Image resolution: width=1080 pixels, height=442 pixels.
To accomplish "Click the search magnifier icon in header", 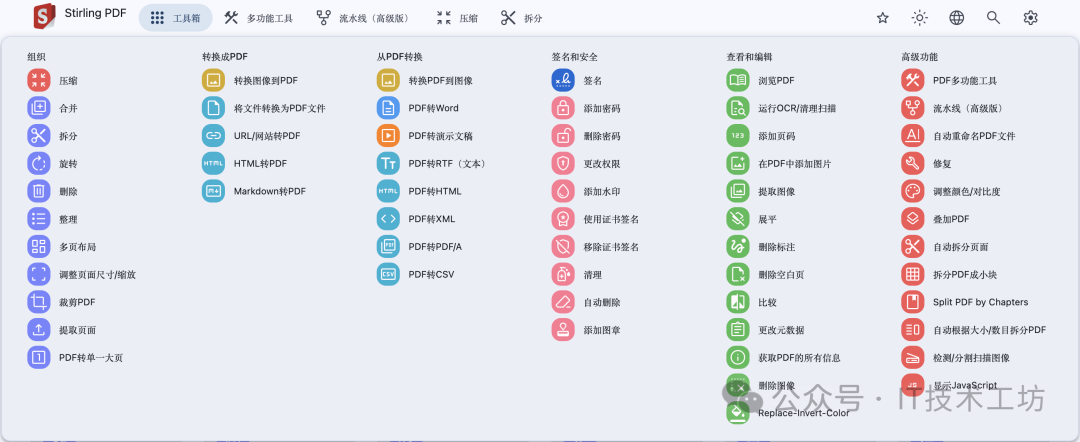I will coord(993,18).
